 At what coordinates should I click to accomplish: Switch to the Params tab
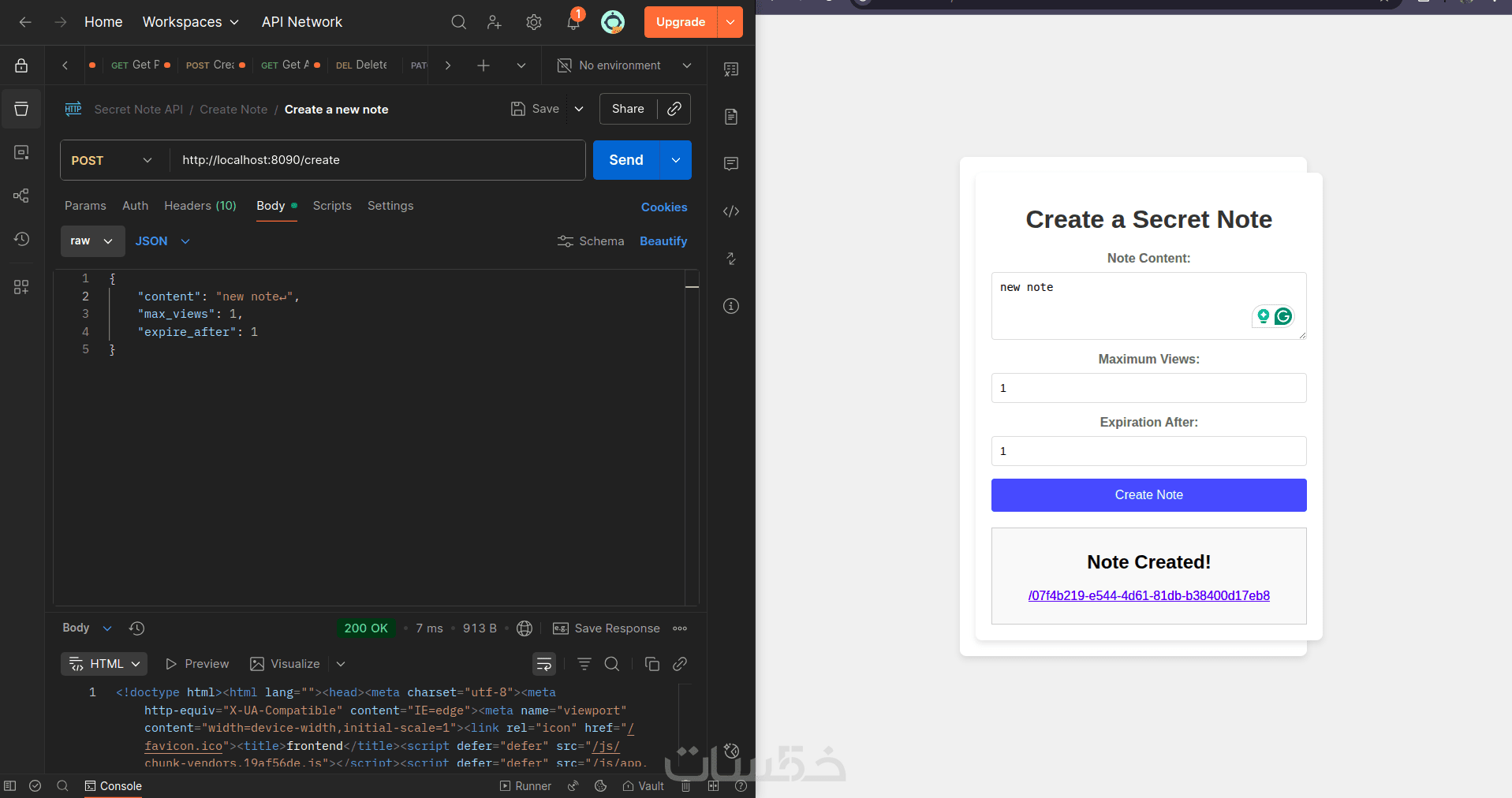[85, 206]
